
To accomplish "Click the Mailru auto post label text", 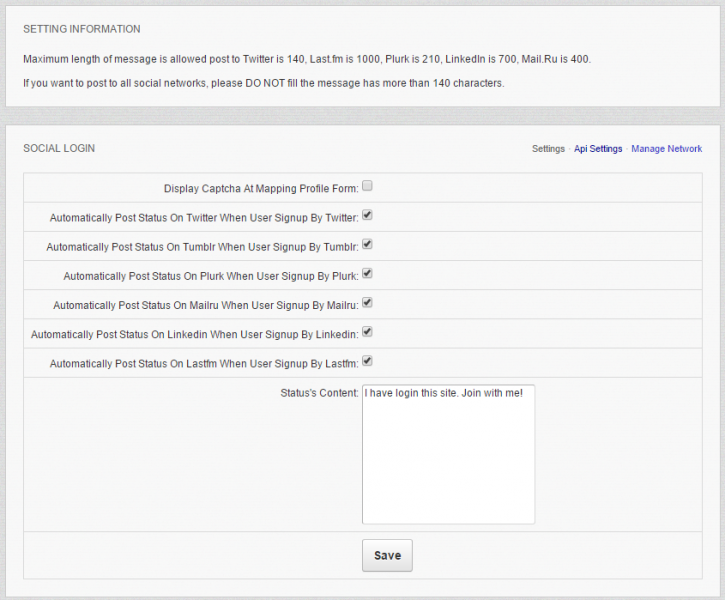I will pyautogui.click(x=206, y=305).
